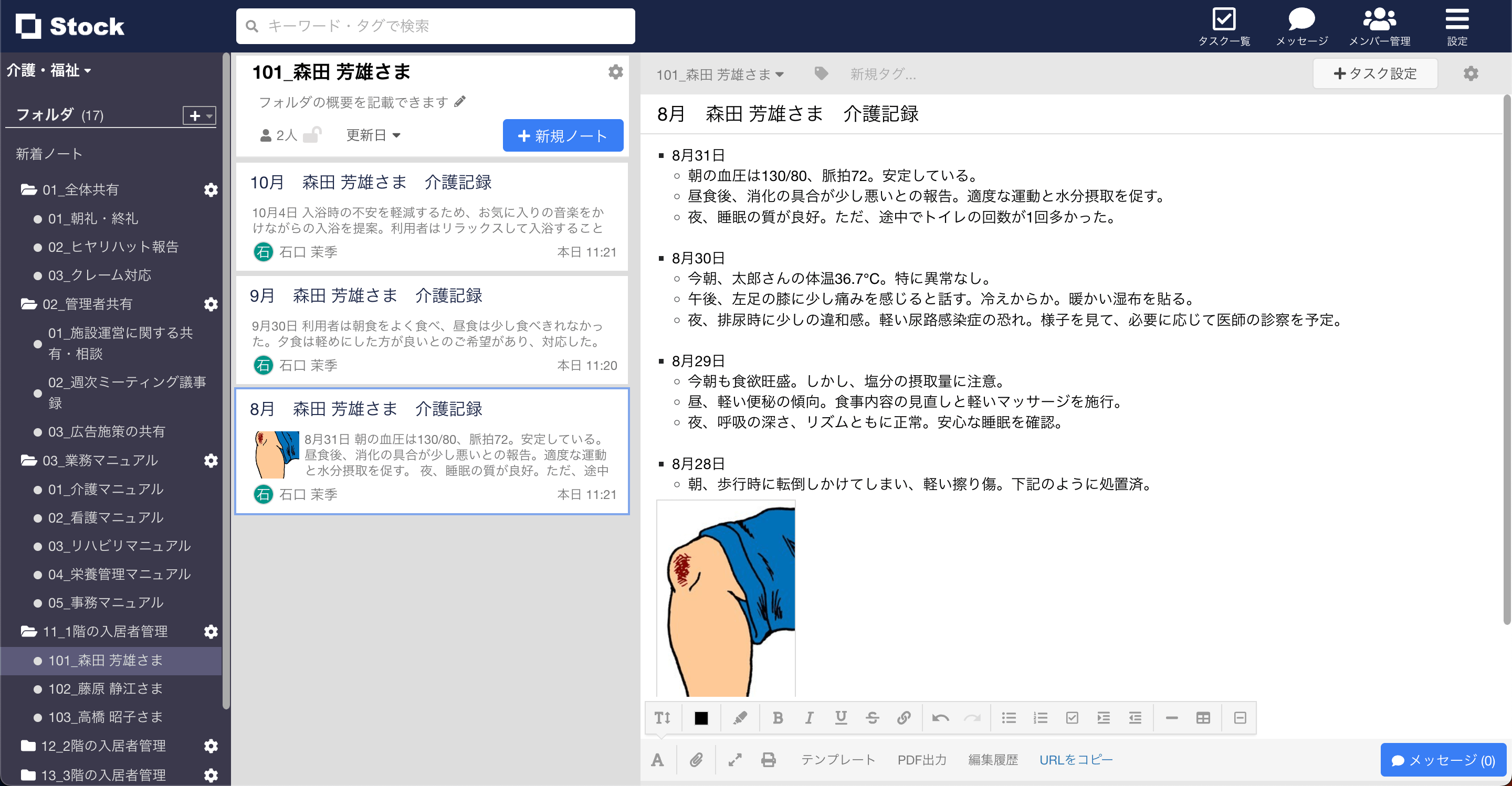
Task: Toggle italic text formatting
Action: point(810,717)
